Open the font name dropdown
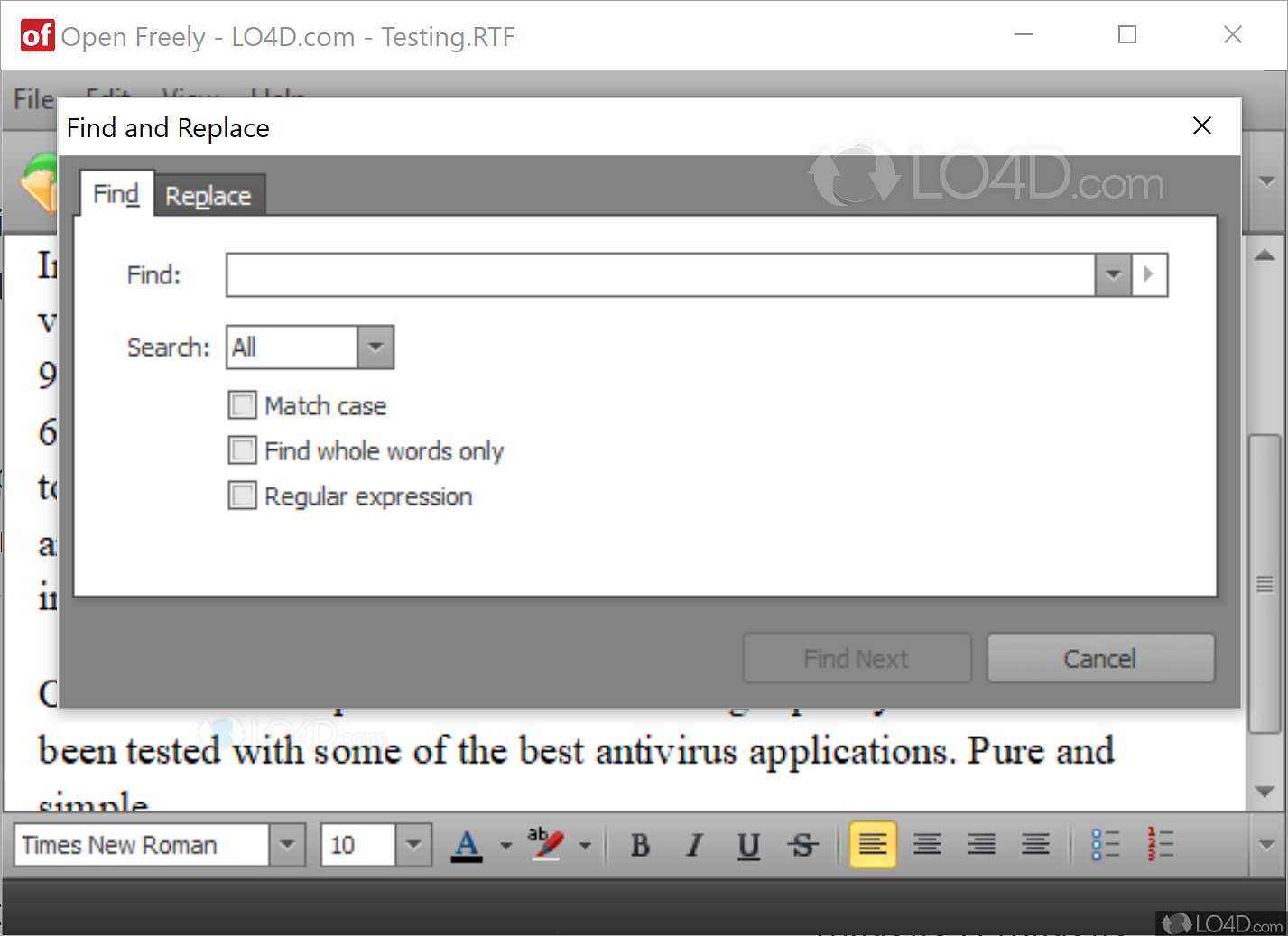Image resolution: width=1288 pixels, height=936 pixels. (x=287, y=845)
